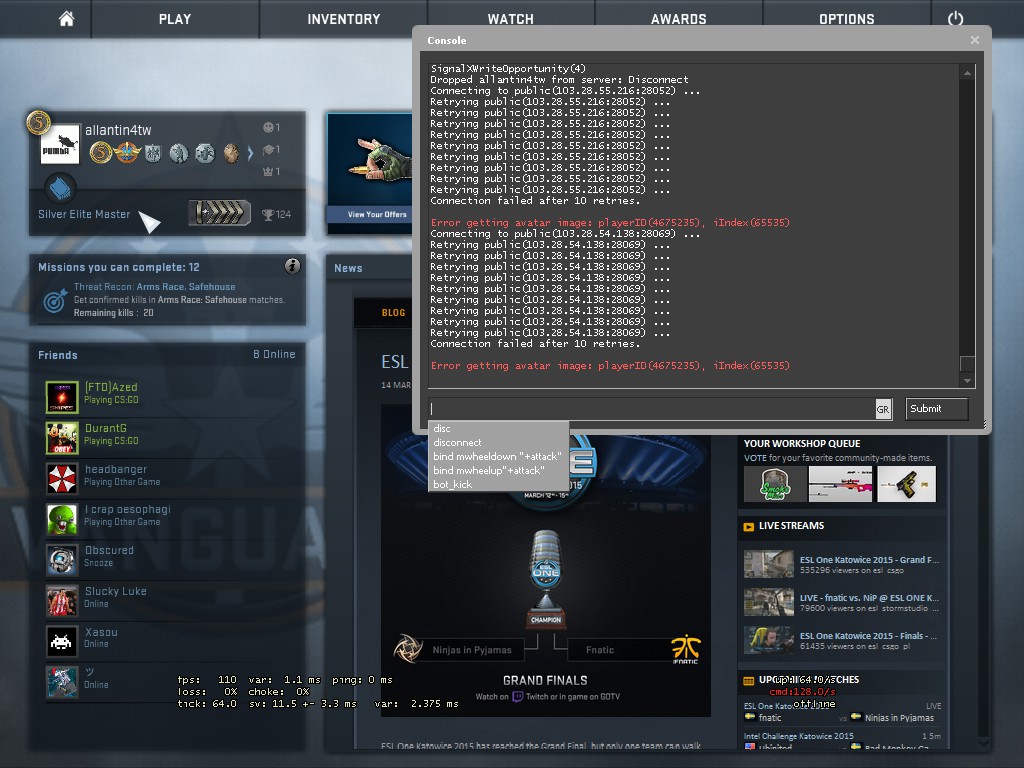The height and width of the screenshot is (768, 1024).
Task: Select 'disconnect' autocomplete suggestion
Action: tap(498, 443)
